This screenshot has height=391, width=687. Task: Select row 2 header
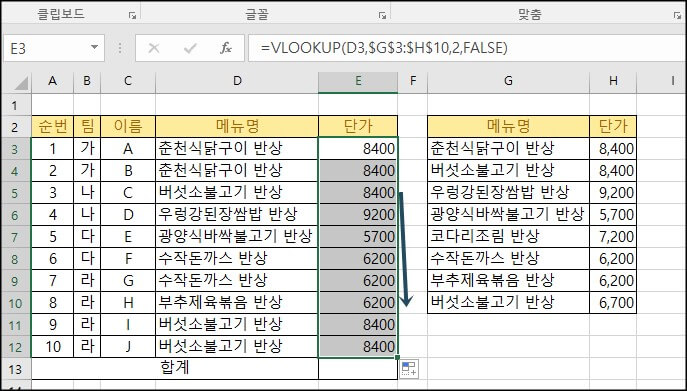click(15, 127)
